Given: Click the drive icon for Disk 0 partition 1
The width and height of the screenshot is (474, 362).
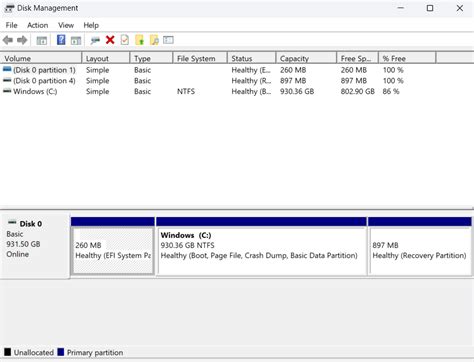Looking at the screenshot, I should [x=7, y=70].
